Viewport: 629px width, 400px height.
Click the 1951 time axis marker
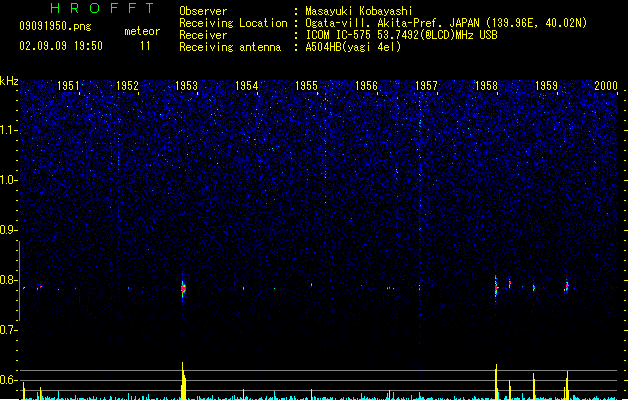[x=69, y=86]
